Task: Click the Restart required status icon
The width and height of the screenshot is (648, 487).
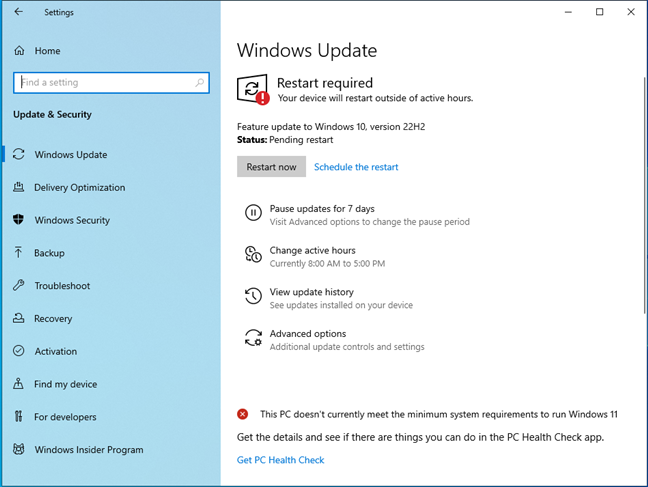Action: pyautogui.click(x=253, y=89)
